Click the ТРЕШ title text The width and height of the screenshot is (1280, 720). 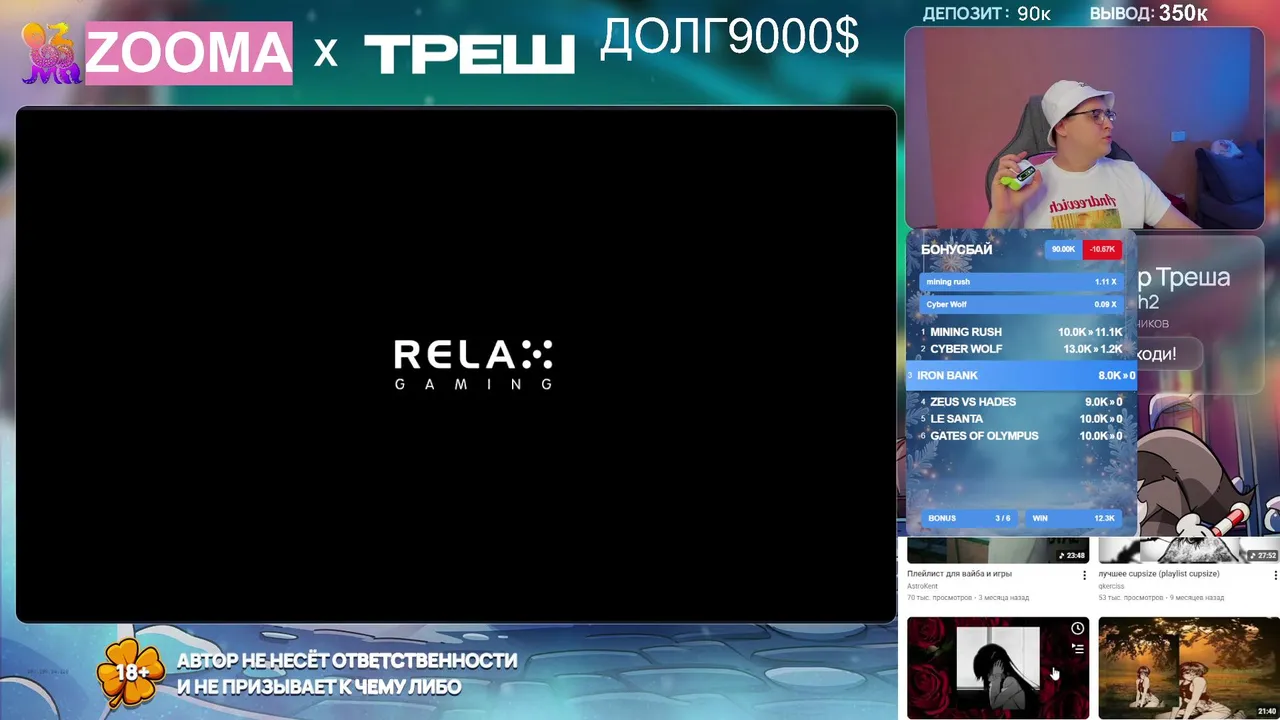click(469, 53)
